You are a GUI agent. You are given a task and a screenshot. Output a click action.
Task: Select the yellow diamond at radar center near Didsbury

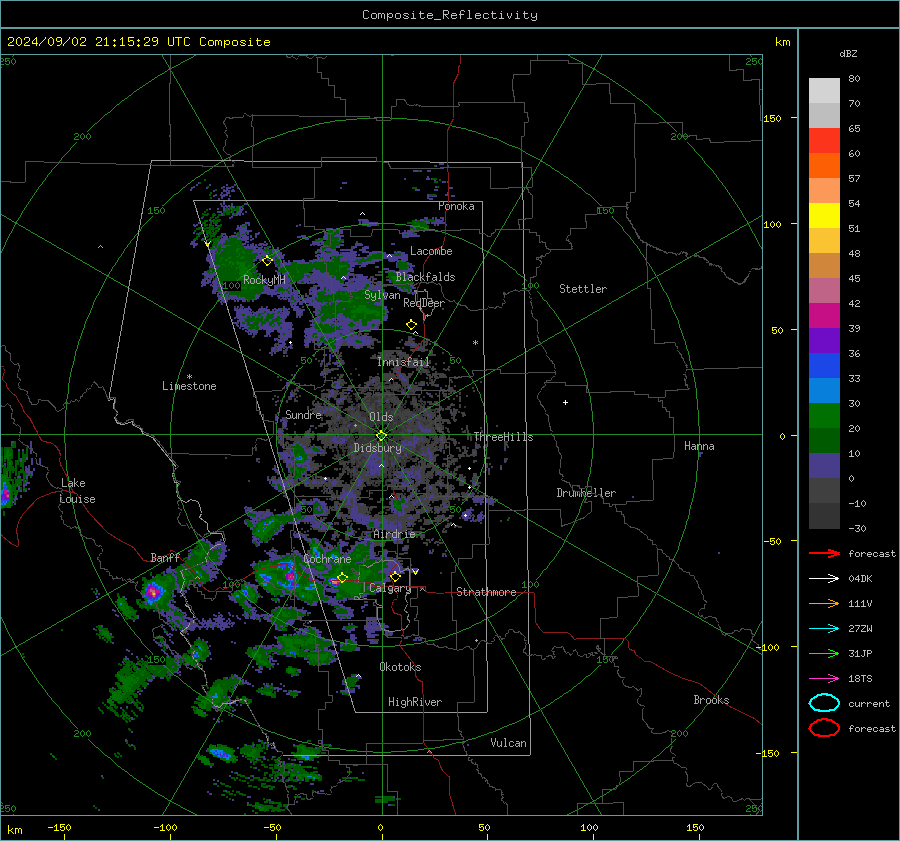click(x=381, y=436)
